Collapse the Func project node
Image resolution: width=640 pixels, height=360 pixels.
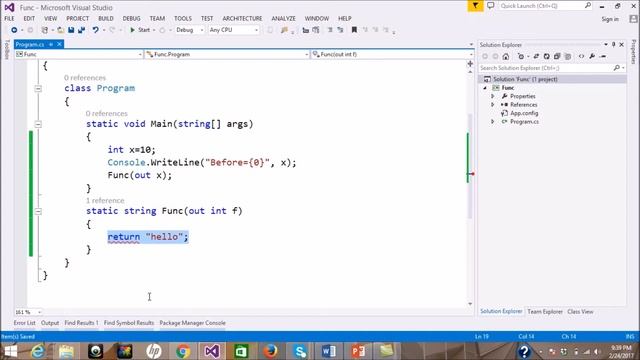(x=485, y=88)
